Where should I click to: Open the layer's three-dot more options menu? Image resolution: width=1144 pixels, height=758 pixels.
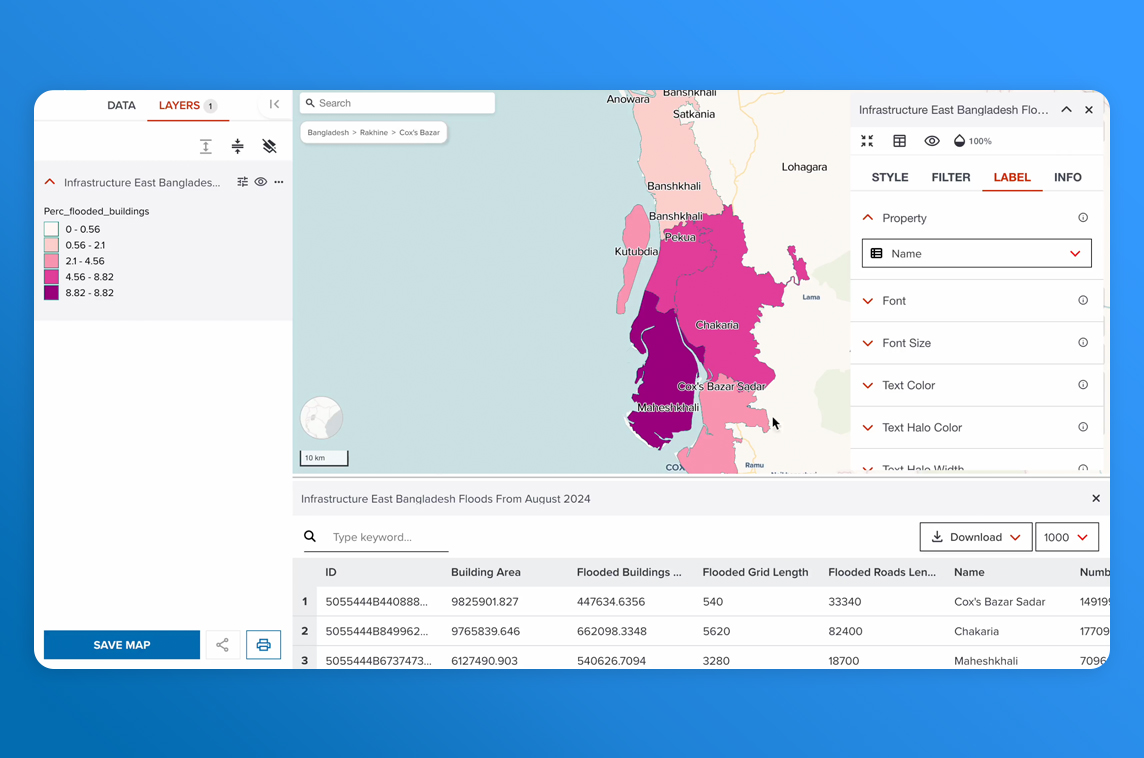point(279,182)
